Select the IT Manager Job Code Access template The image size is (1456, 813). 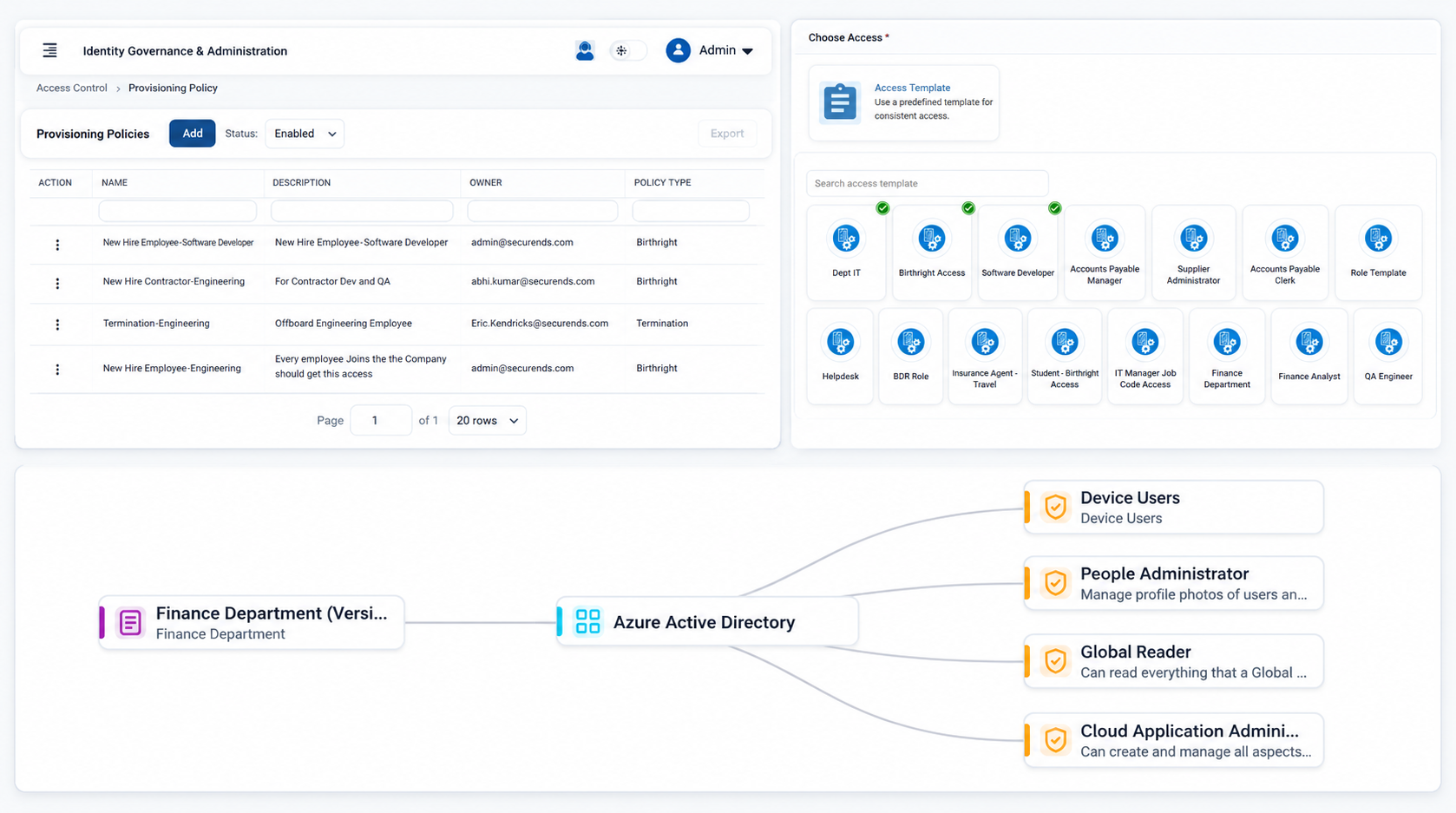[x=1145, y=357]
